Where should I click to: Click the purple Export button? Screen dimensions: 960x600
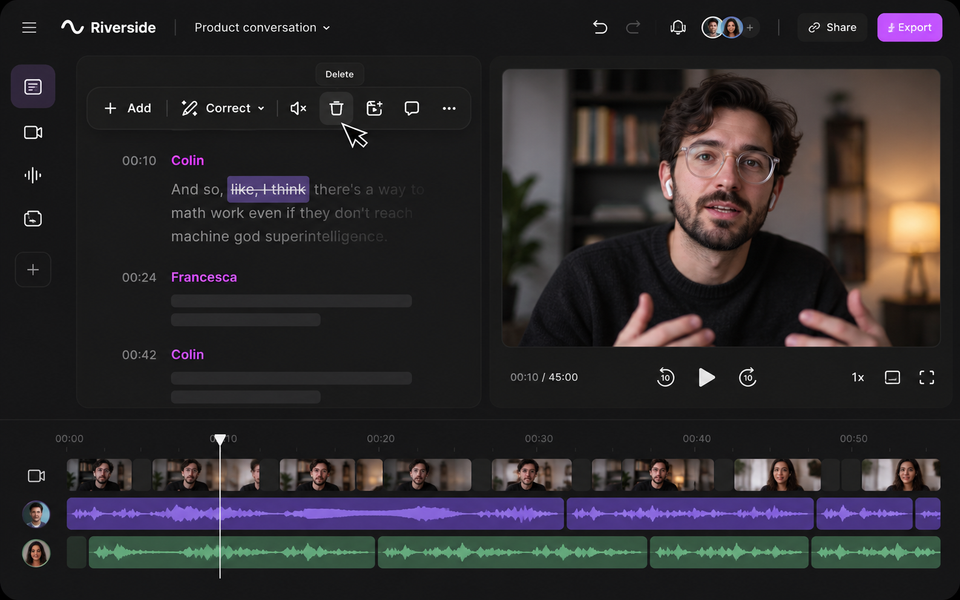point(909,28)
